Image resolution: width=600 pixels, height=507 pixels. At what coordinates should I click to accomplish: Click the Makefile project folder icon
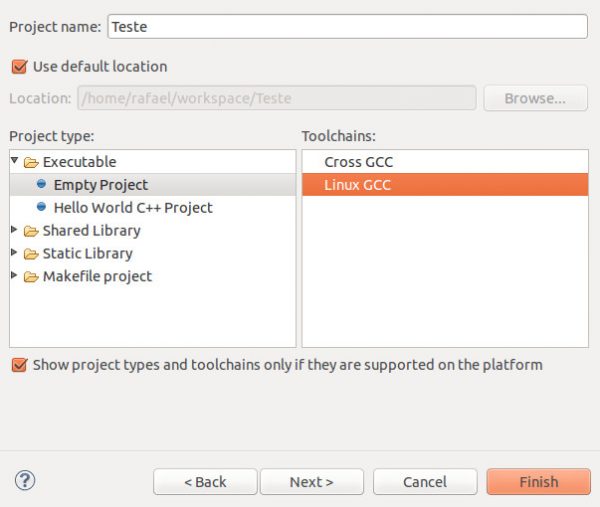(31, 277)
